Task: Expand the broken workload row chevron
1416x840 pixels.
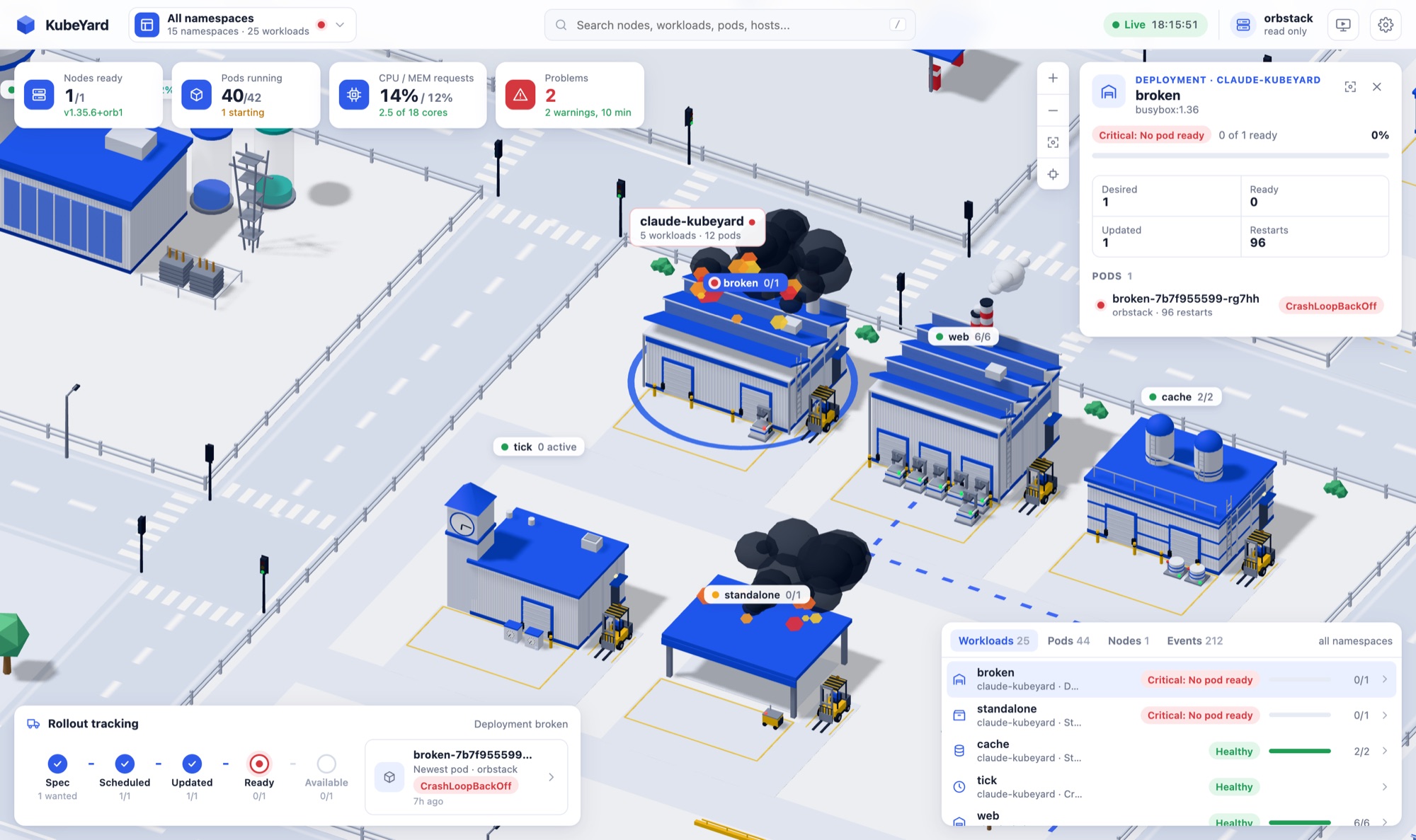Action: [1384, 679]
